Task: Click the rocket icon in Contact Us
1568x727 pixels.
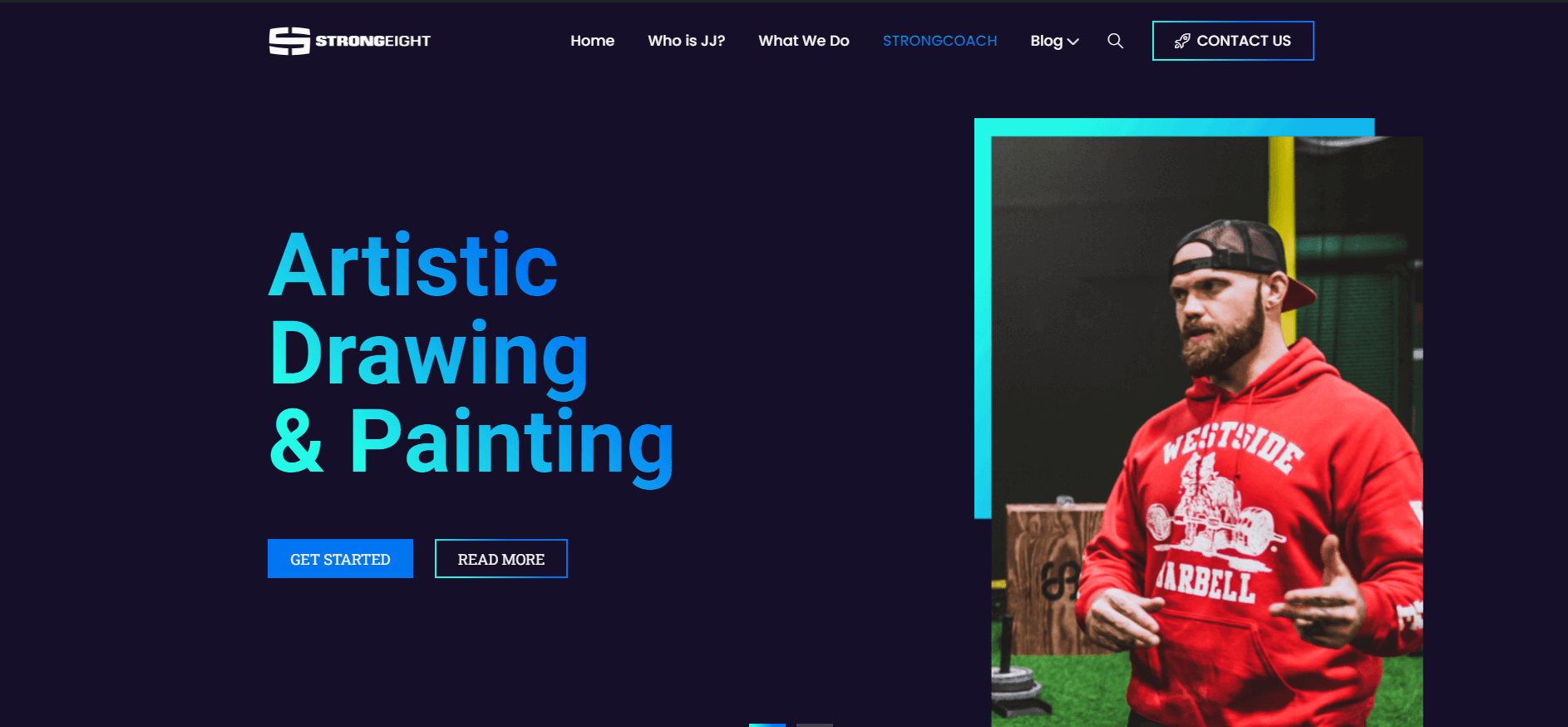Action: point(1181,41)
